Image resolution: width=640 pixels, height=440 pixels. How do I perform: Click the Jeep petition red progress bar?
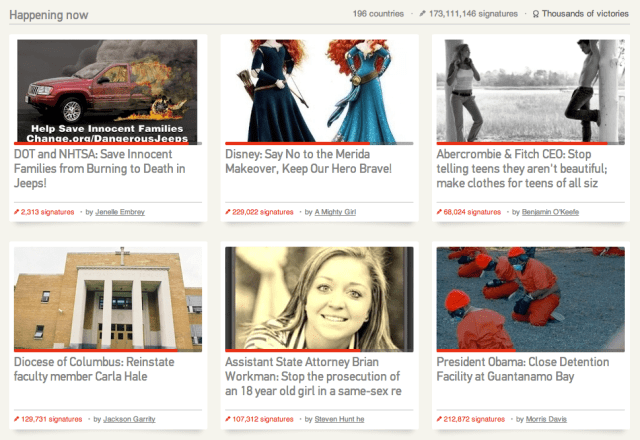coord(101,143)
